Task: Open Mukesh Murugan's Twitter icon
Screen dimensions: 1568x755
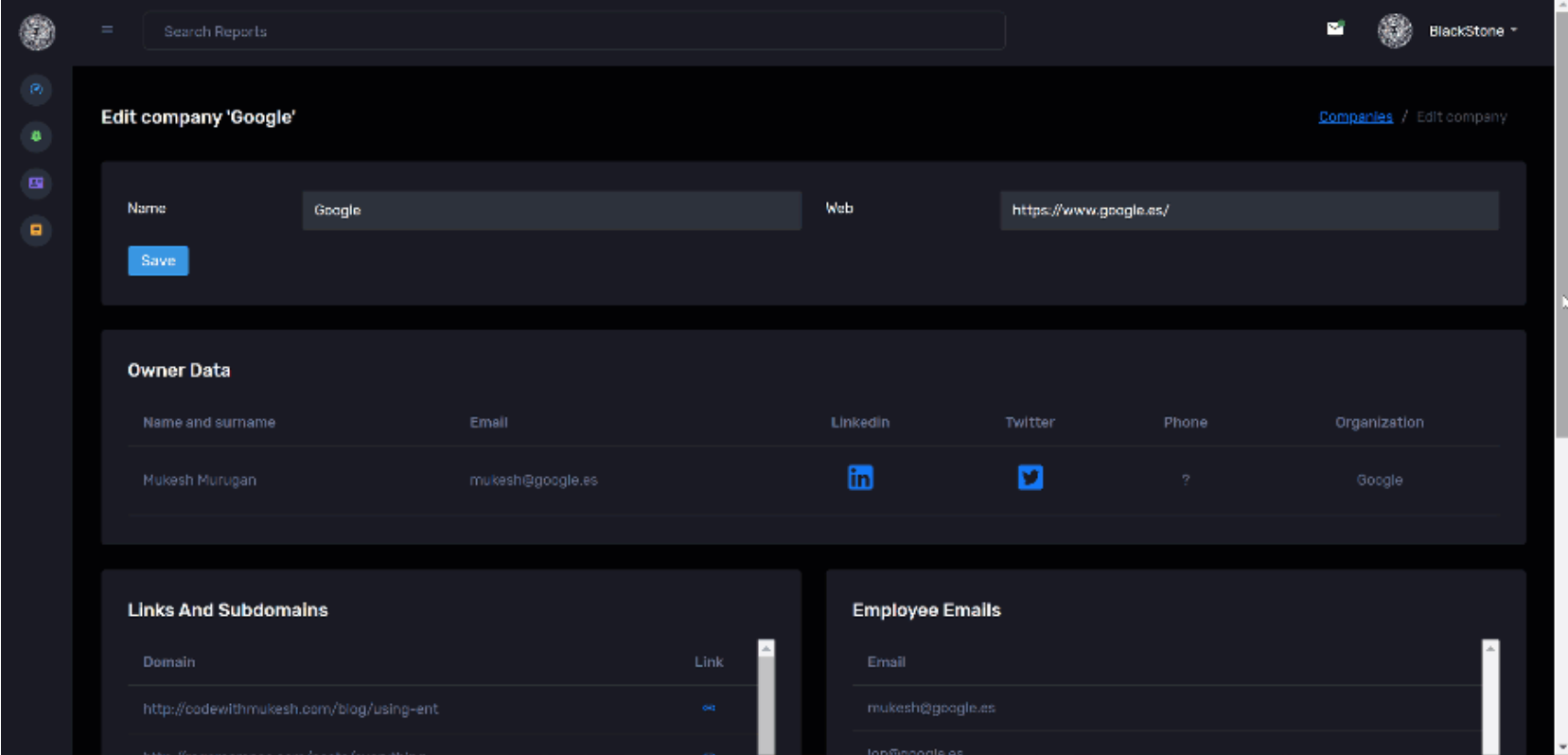Action: pyautogui.click(x=1031, y=478)
